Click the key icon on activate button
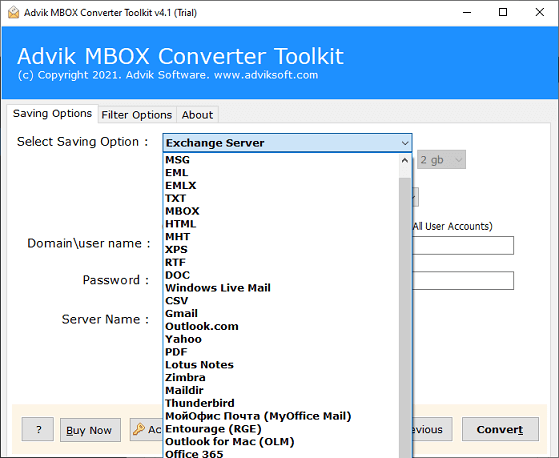 (139, 429)
